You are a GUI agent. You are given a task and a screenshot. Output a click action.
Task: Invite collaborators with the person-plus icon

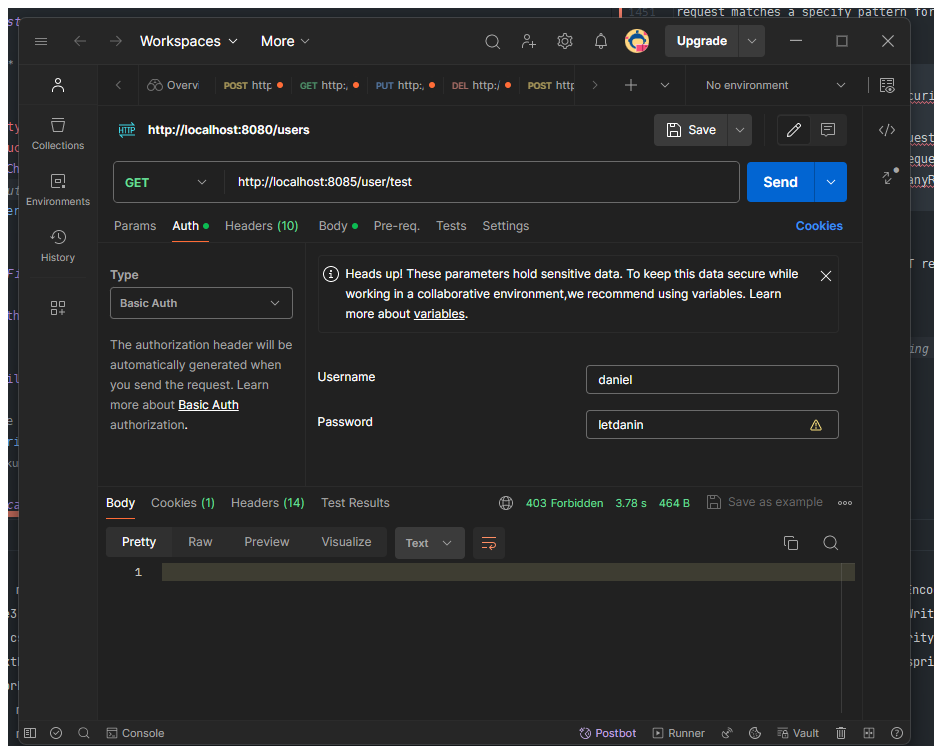click(528, 41)
